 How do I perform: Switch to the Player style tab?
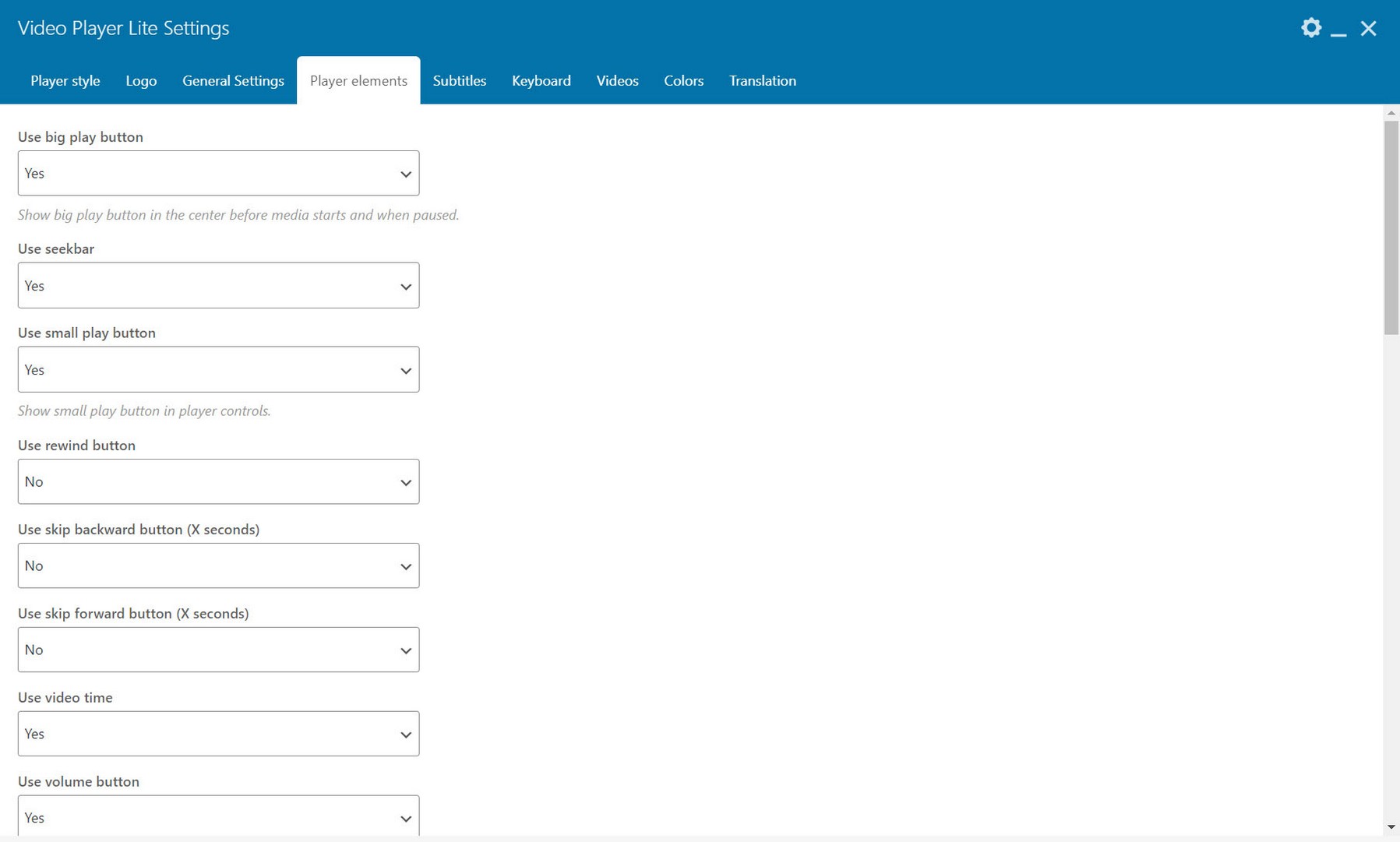(x=65, y=81)
